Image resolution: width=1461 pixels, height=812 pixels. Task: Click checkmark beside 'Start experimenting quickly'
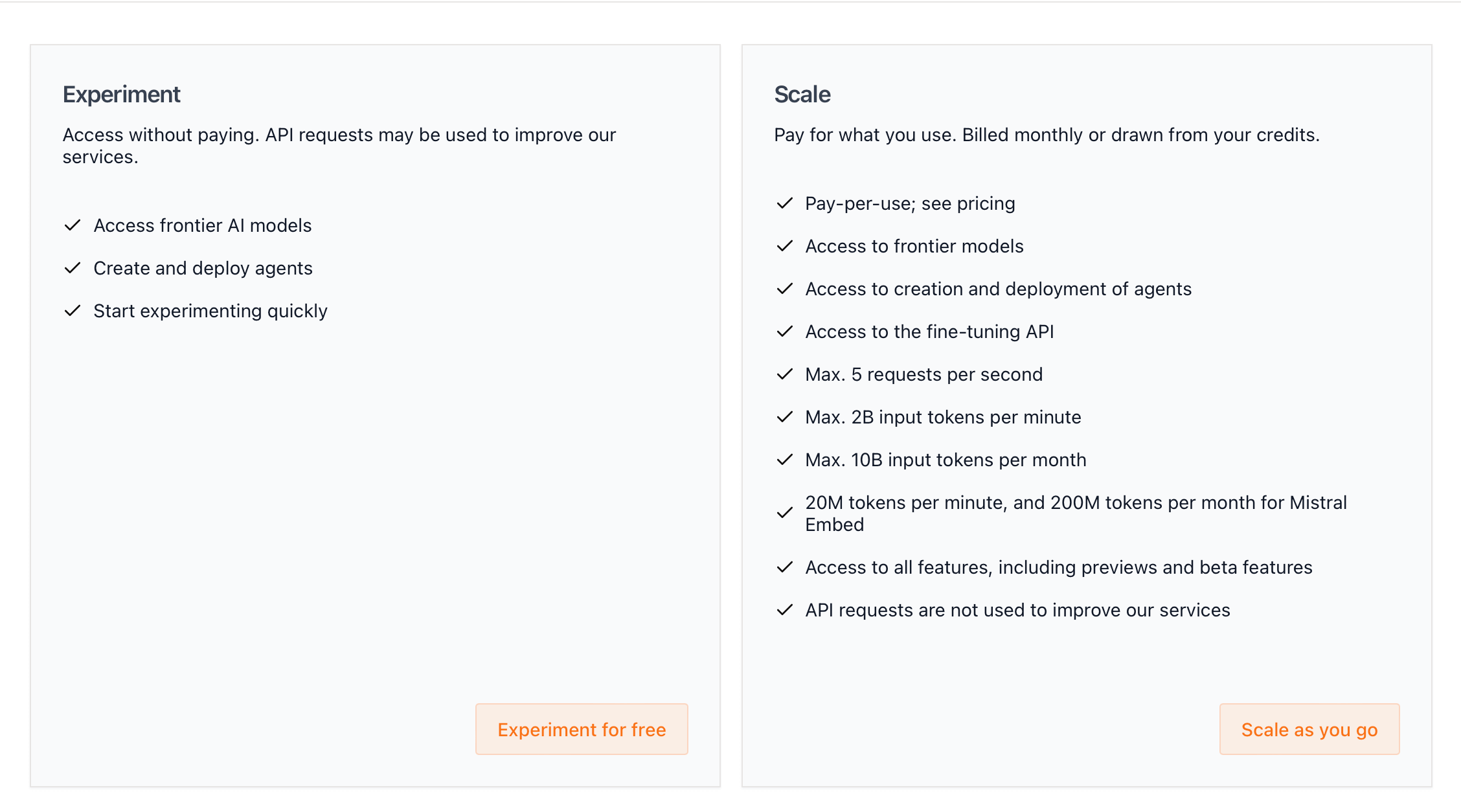73,311
